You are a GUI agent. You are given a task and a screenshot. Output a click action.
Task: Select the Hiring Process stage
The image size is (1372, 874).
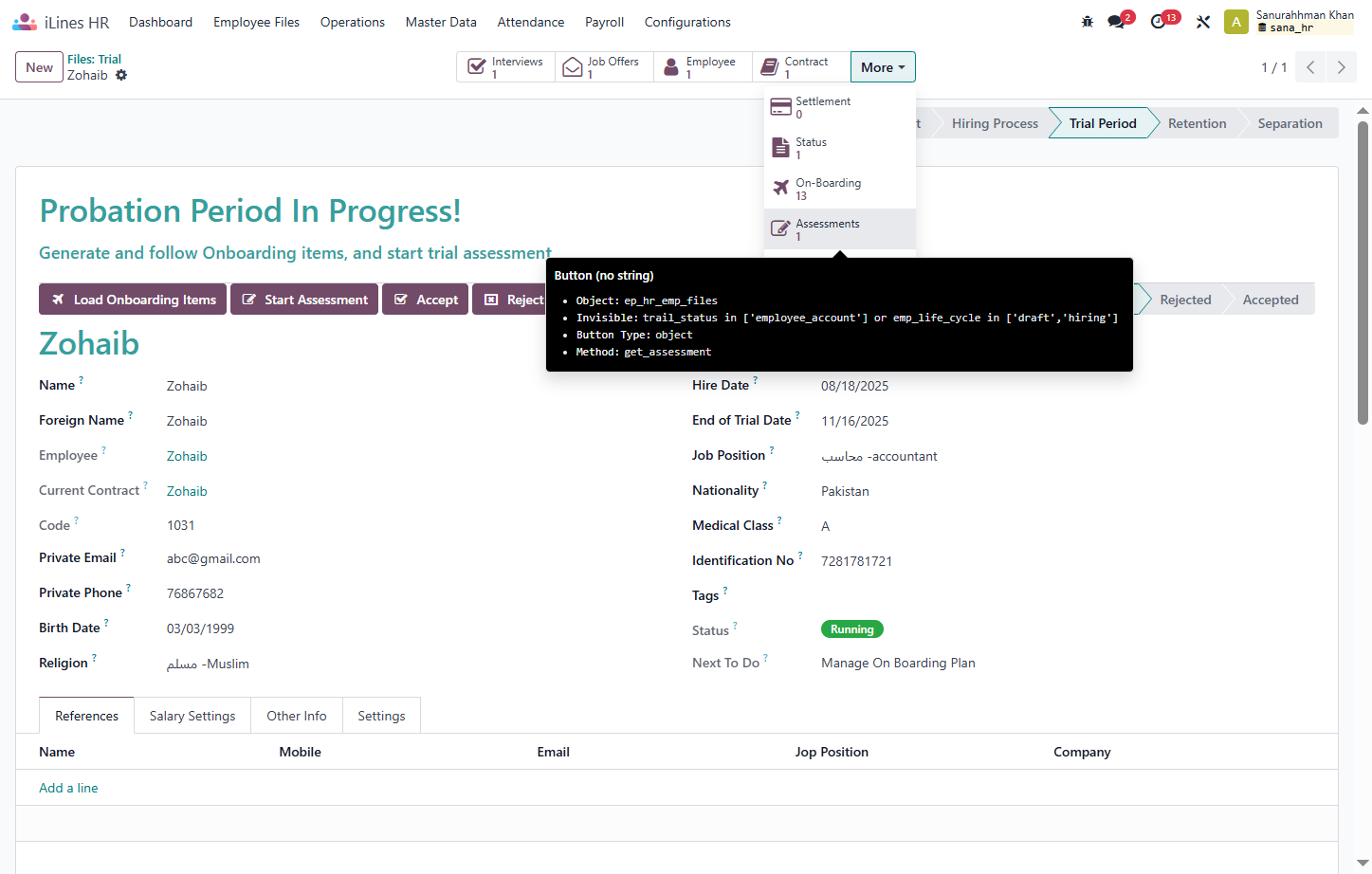pyautogui.click(x=995, y=123)
